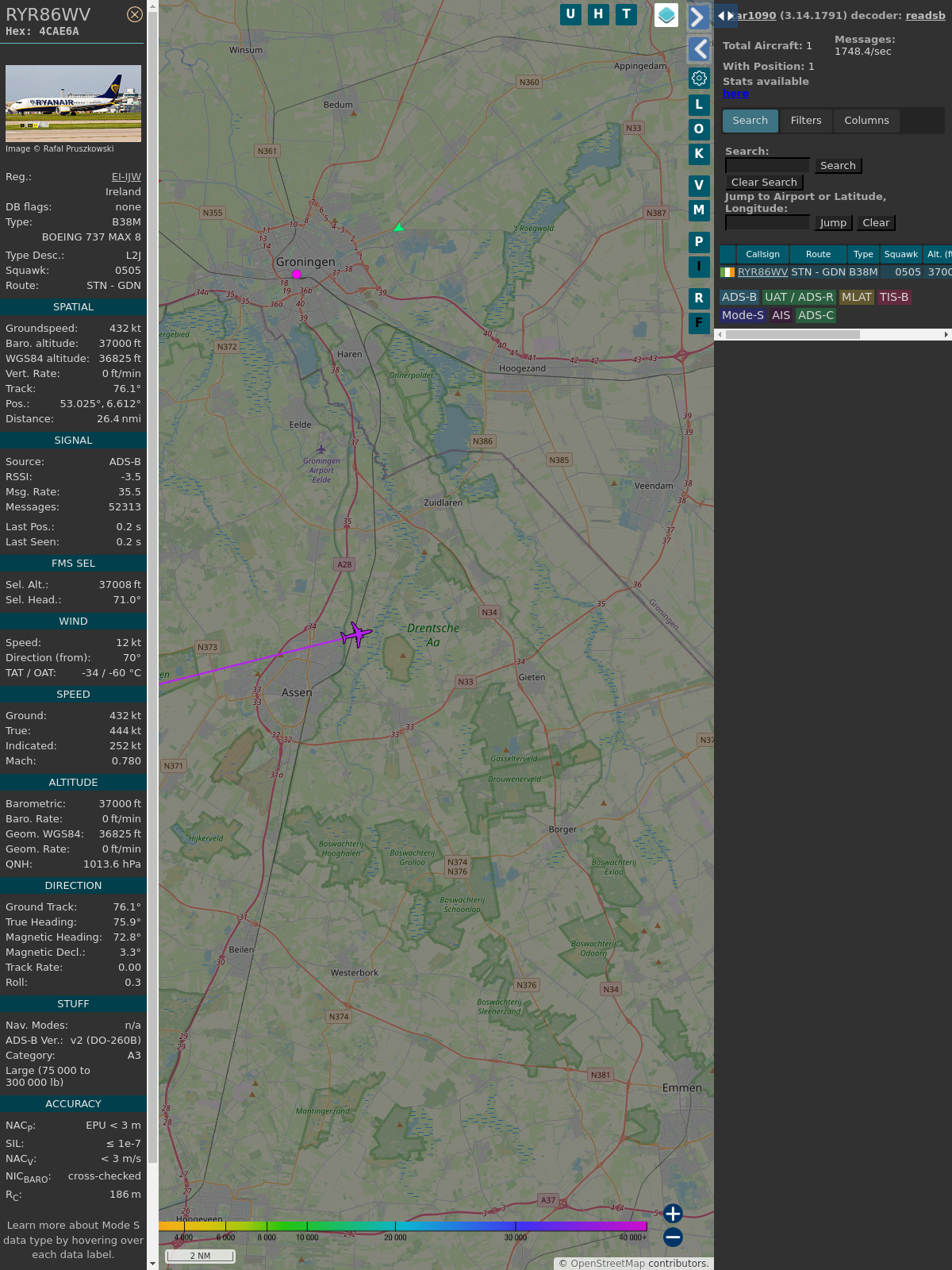The image size is (952, 1270).
Task: Click the Ryanair aircraft photo thumbnail
Action: pyautogui.click(x=73, y=104)
